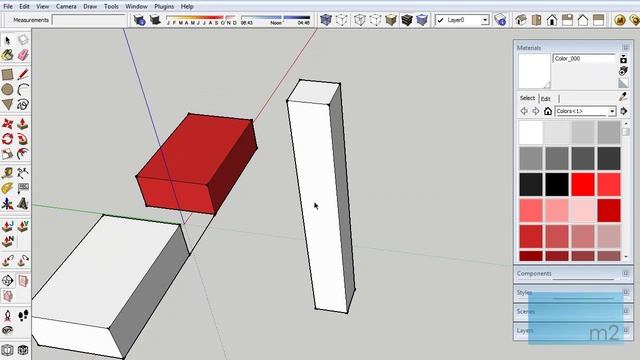Choose the Make Component tool

pos(23,40)
